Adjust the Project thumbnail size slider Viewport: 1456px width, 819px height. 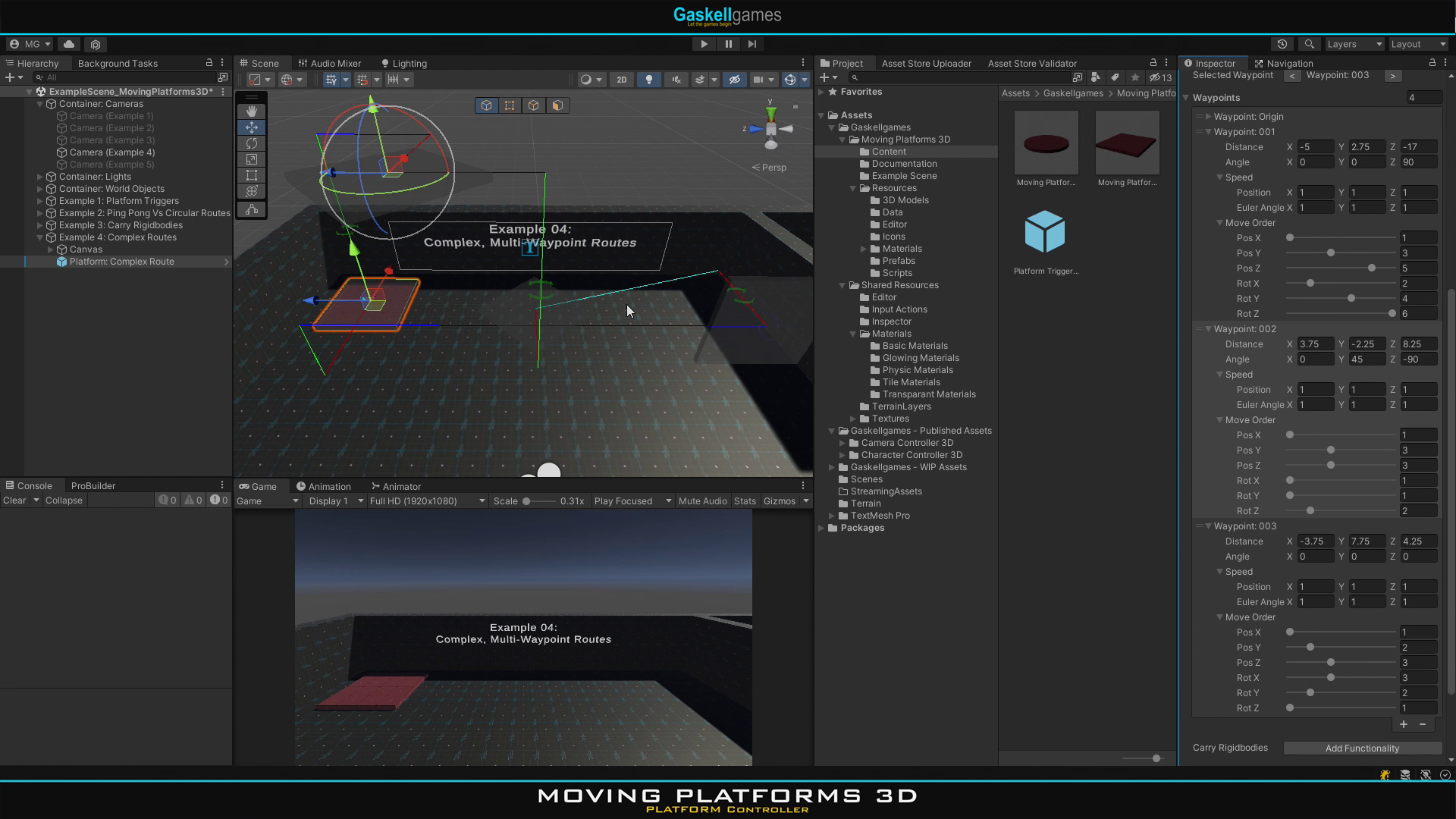pyautogui.click(x=1143, y=758)
